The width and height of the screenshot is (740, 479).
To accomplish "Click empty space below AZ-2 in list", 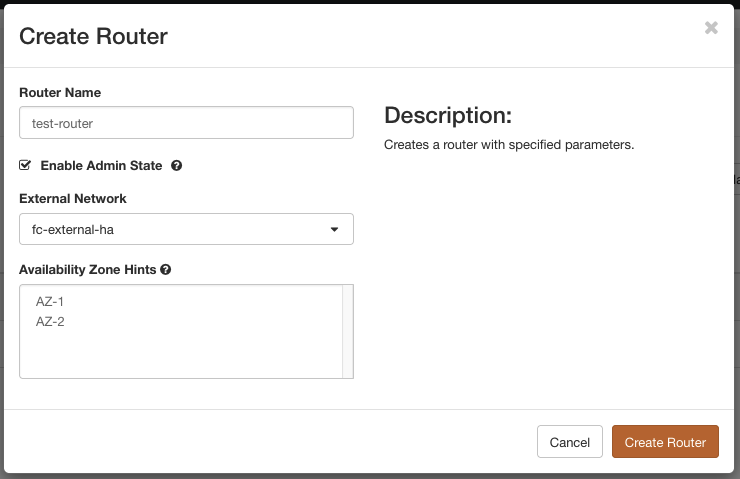I will point(180,355).
